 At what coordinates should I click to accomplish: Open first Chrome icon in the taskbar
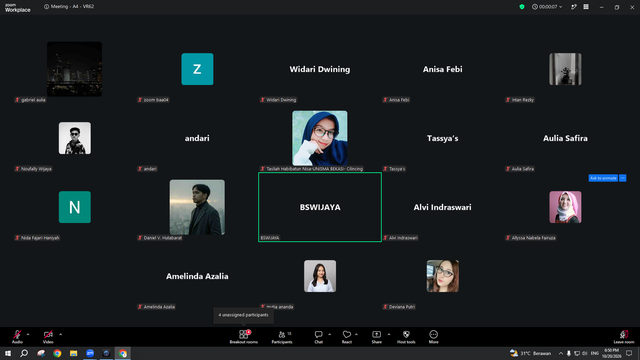pyautogui.click(x=57, y=353)
